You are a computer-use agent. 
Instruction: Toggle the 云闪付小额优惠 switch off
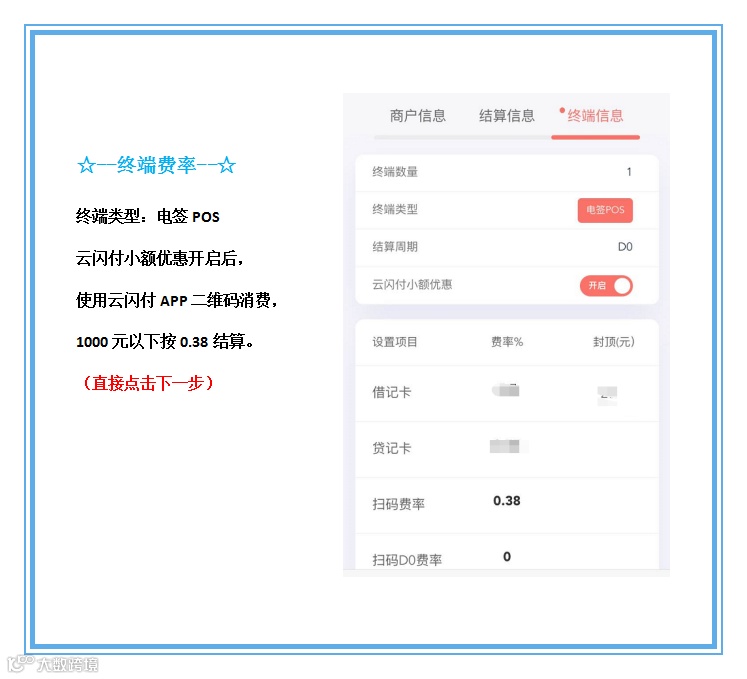tap(606, 286)
